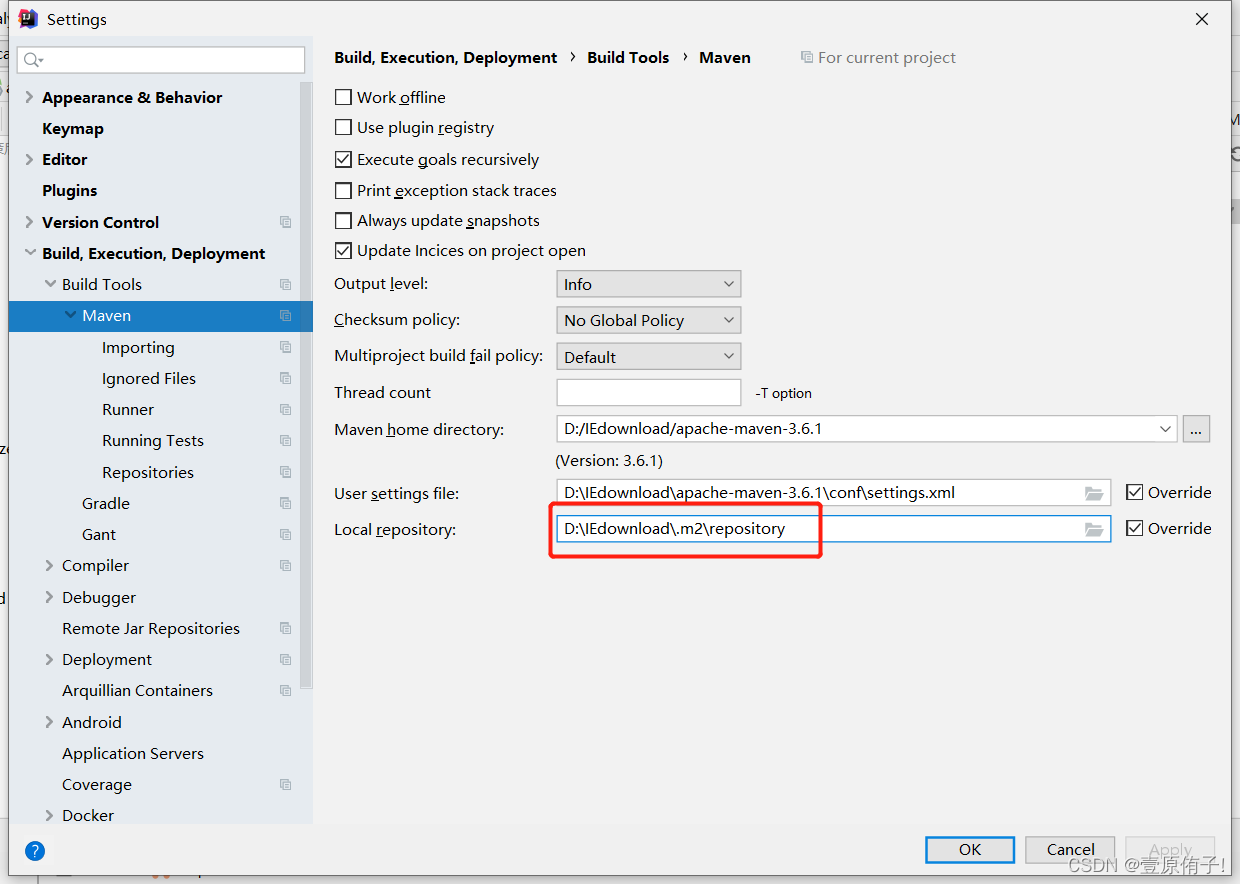The width and height of the screenshot is (1240, 884).
Task: Click project-level icon beside Repositories
Action: [x=286, y=472]
